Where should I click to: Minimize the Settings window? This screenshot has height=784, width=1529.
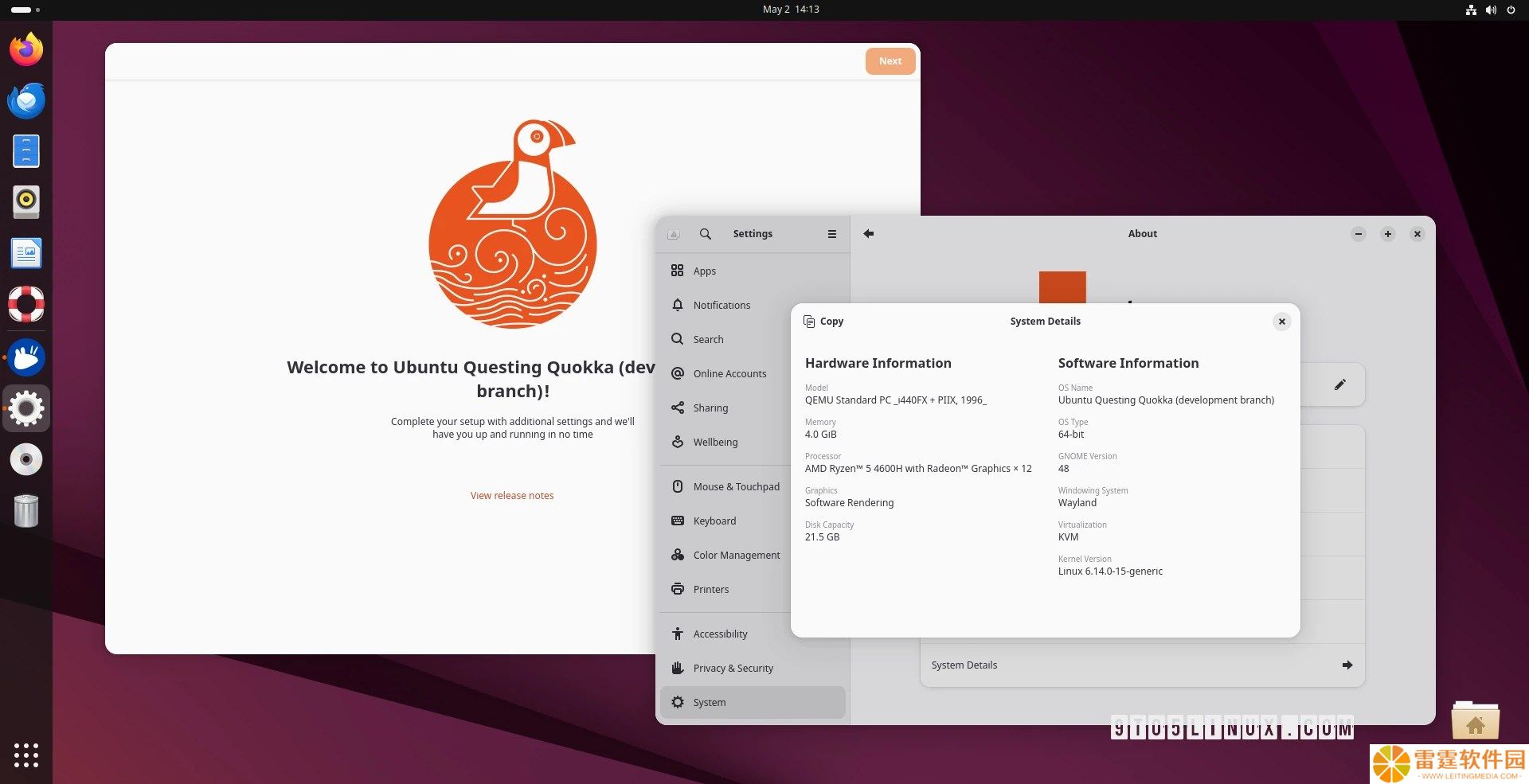click(x=1359, y=234)
